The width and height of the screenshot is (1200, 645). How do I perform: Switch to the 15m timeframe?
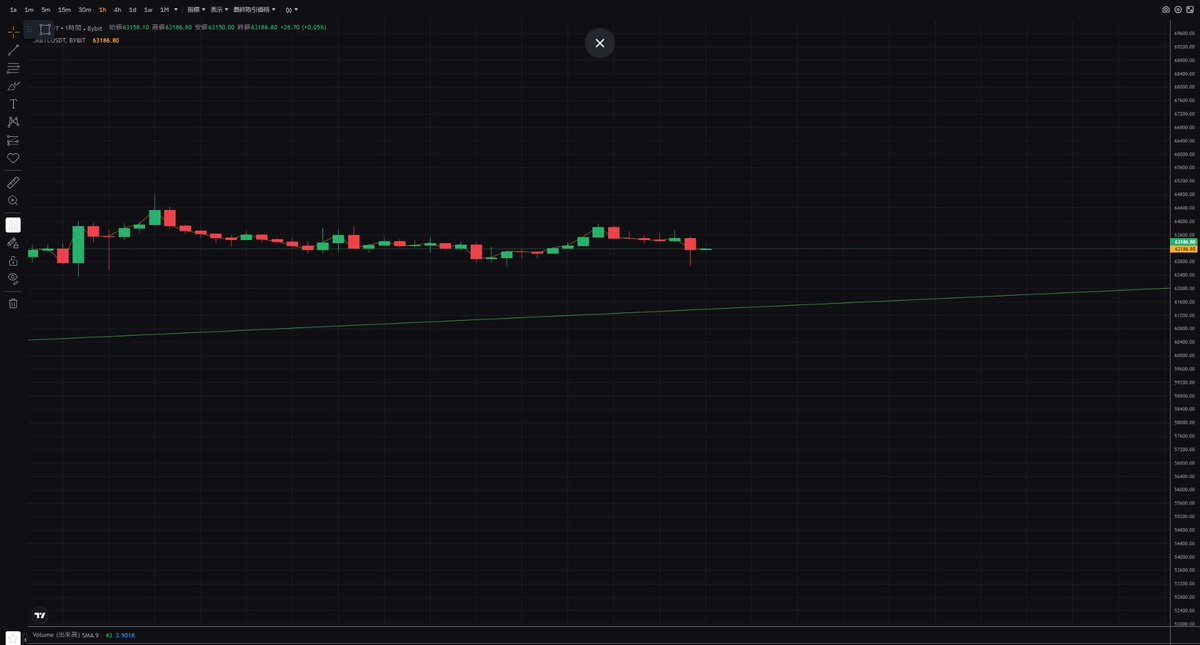point(64,9)
